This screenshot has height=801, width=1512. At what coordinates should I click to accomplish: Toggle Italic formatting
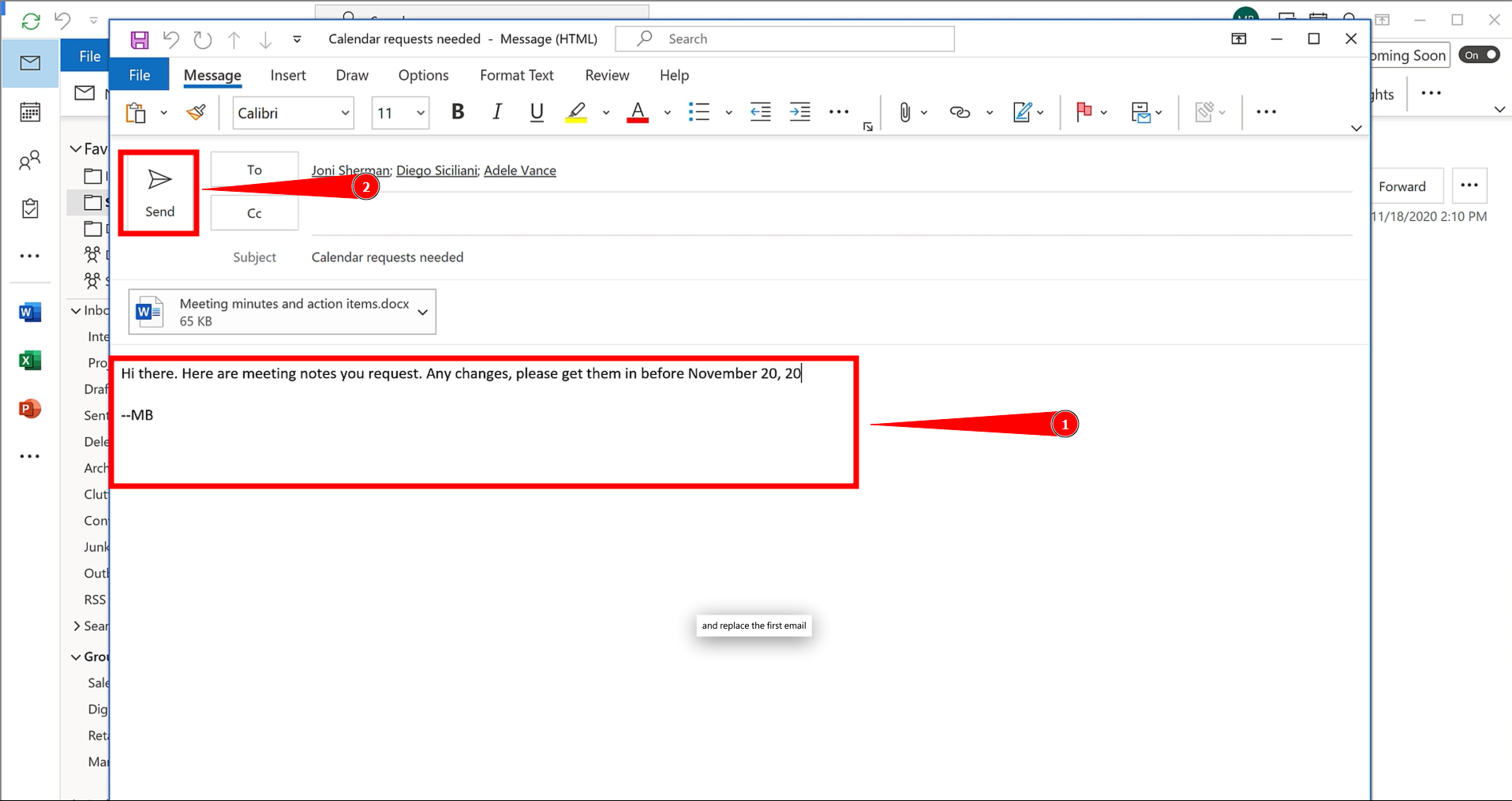tap(496, 112)
